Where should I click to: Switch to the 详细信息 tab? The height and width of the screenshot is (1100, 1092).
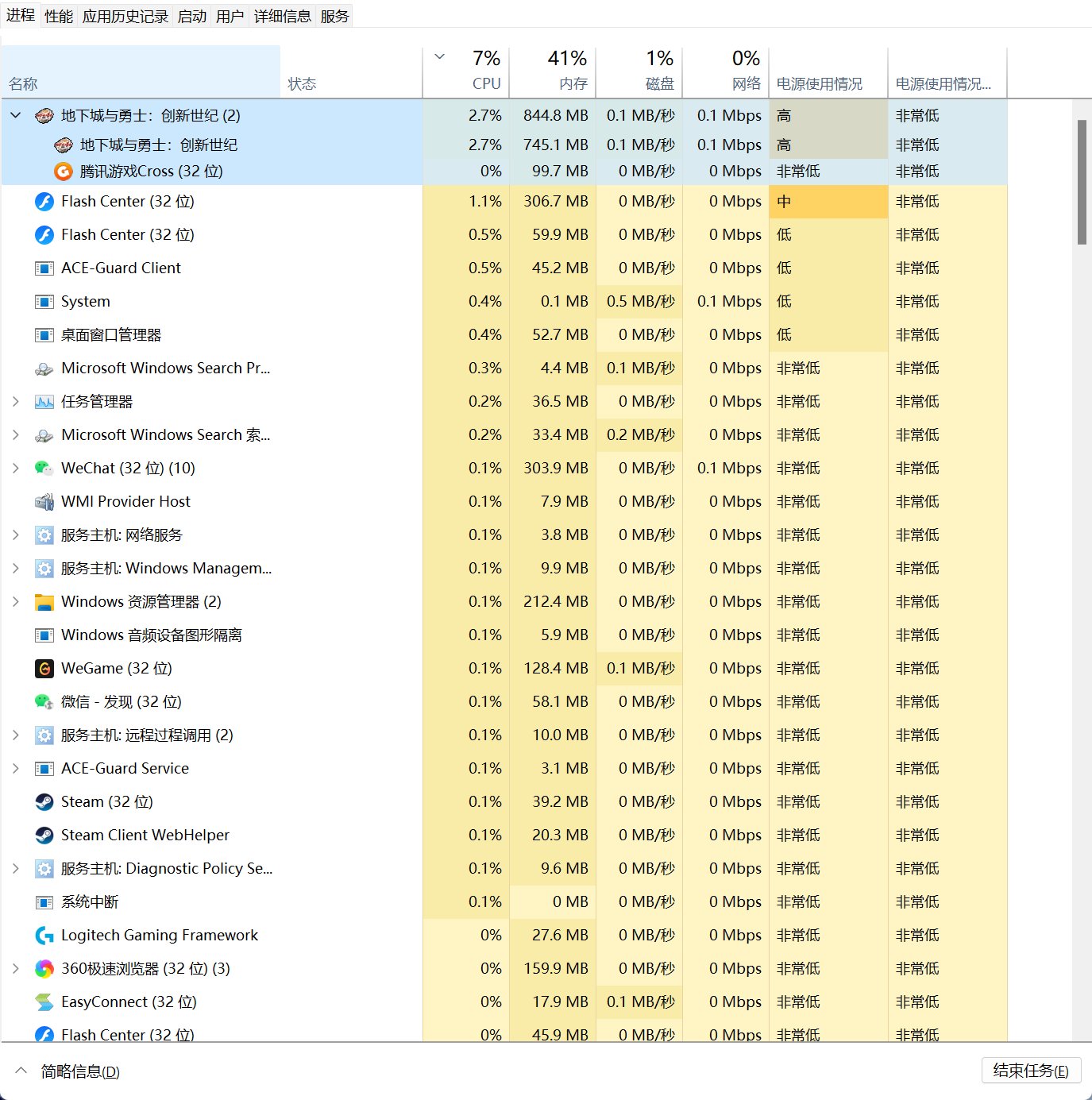[x=283, y=16]
